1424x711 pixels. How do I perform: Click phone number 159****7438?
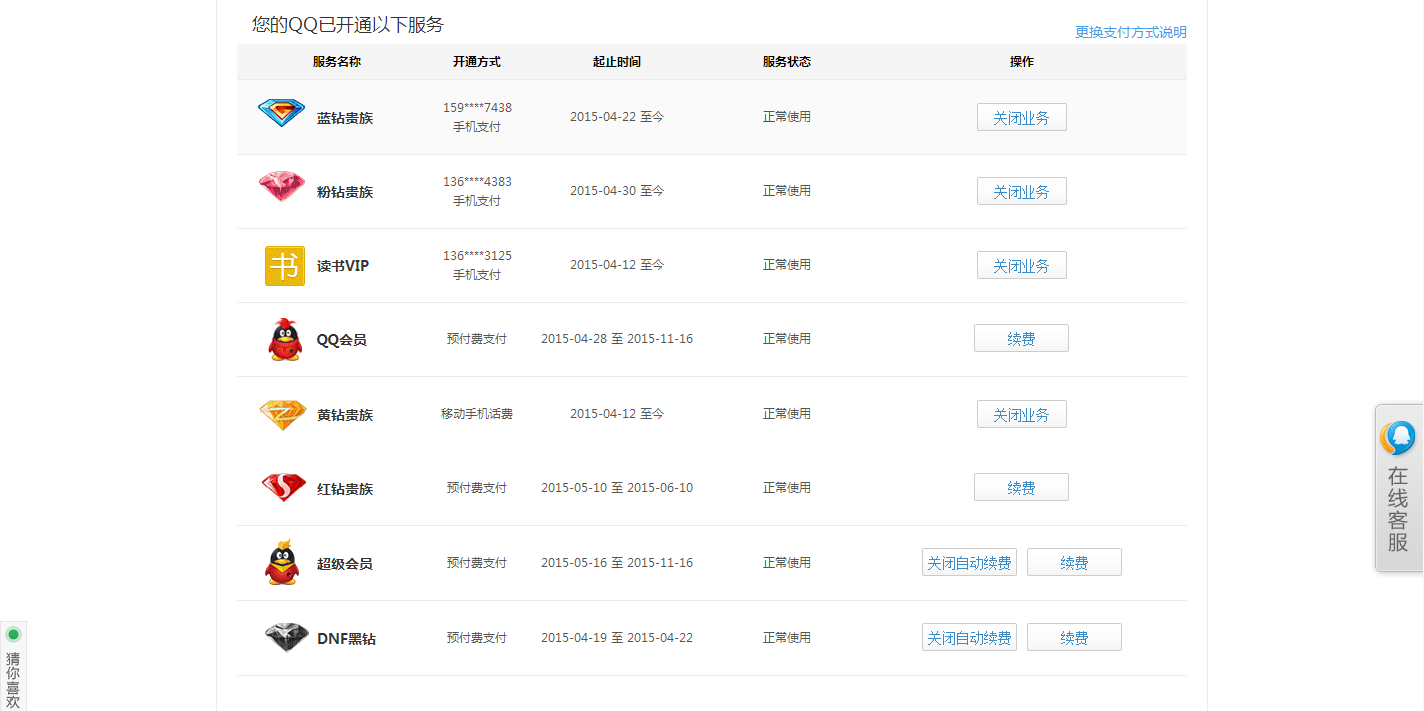point(477,108)
